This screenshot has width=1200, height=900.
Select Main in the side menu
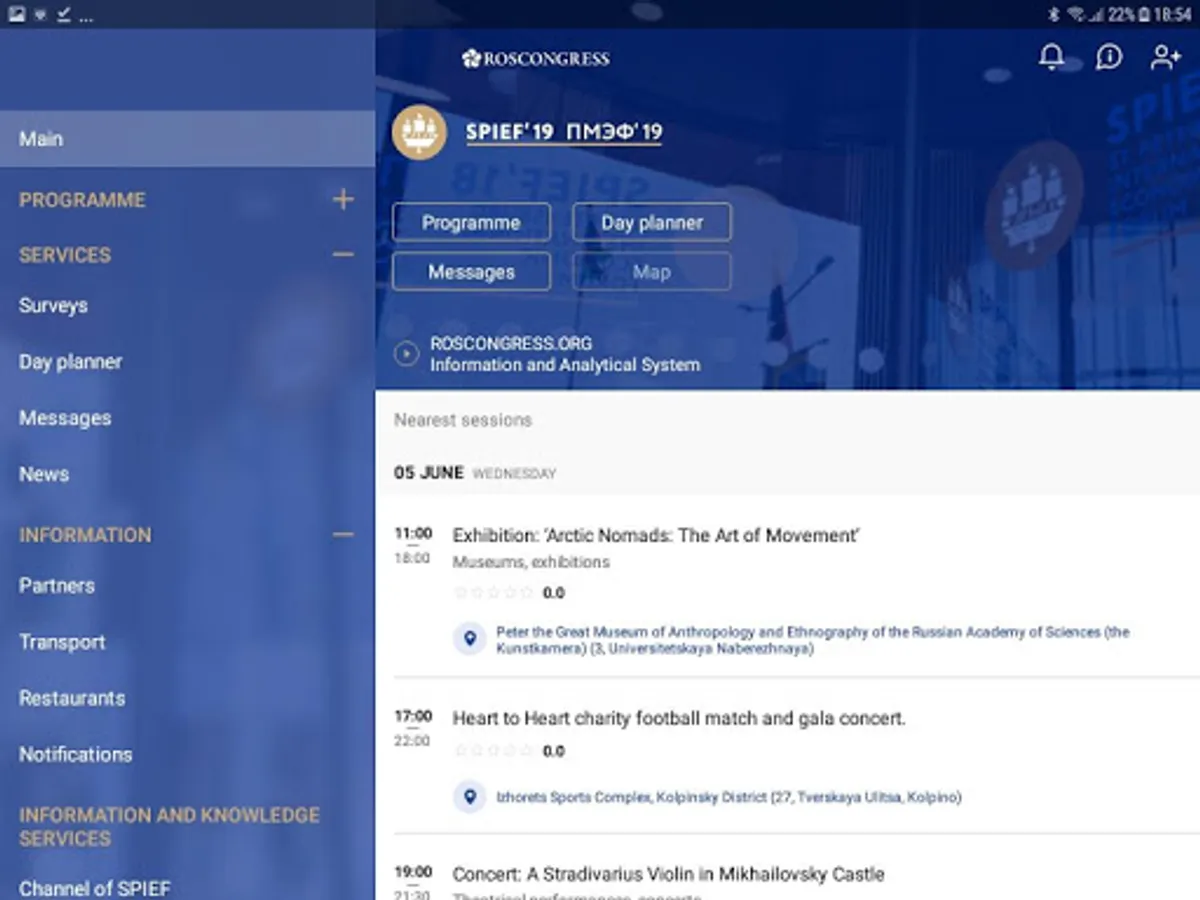187,139
